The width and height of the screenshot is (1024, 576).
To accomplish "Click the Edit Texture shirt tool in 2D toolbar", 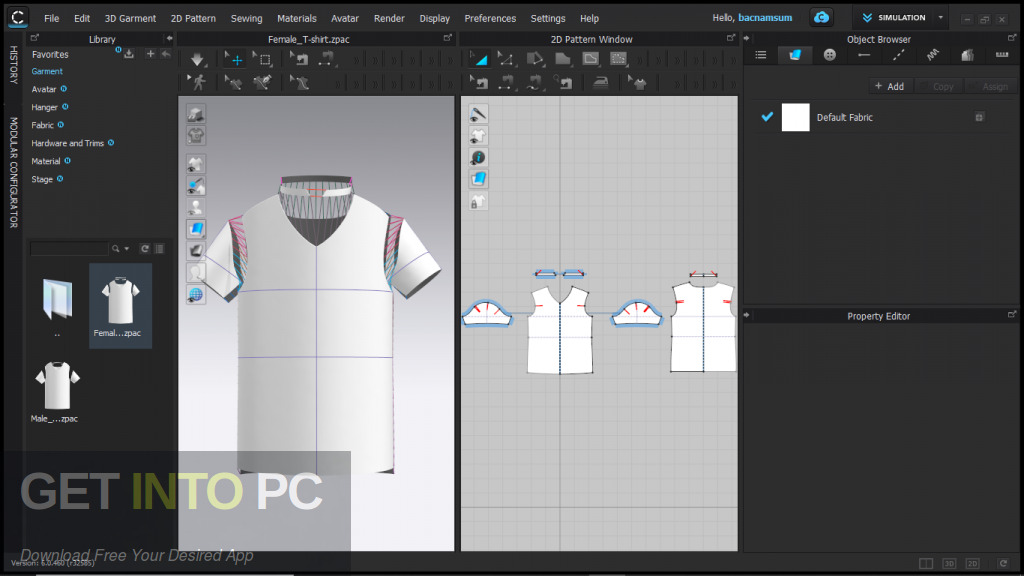I will coord(637,82).
